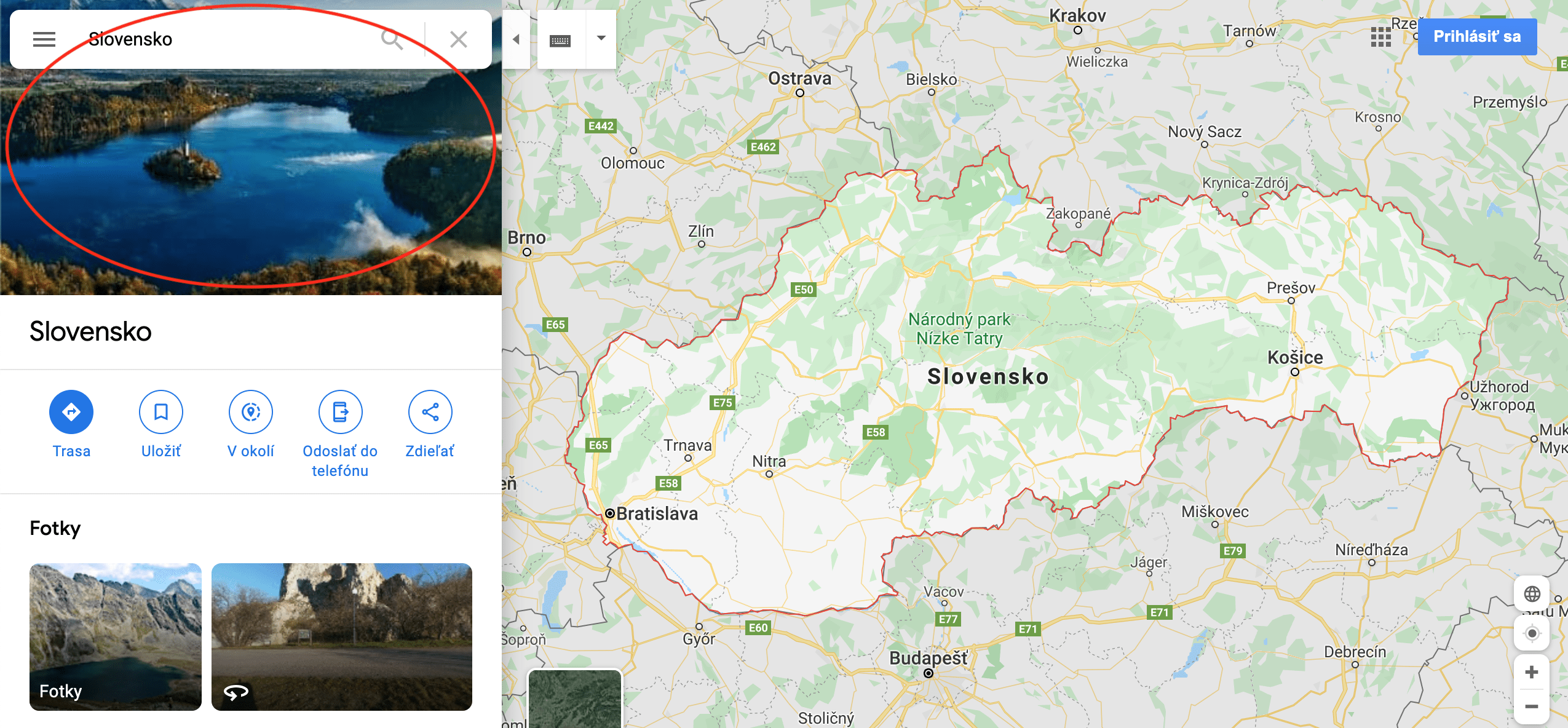The height and width of the screenshot is (728, 1568).
Task: Share place with Zdieľať icon
Action: coord(430,412)
